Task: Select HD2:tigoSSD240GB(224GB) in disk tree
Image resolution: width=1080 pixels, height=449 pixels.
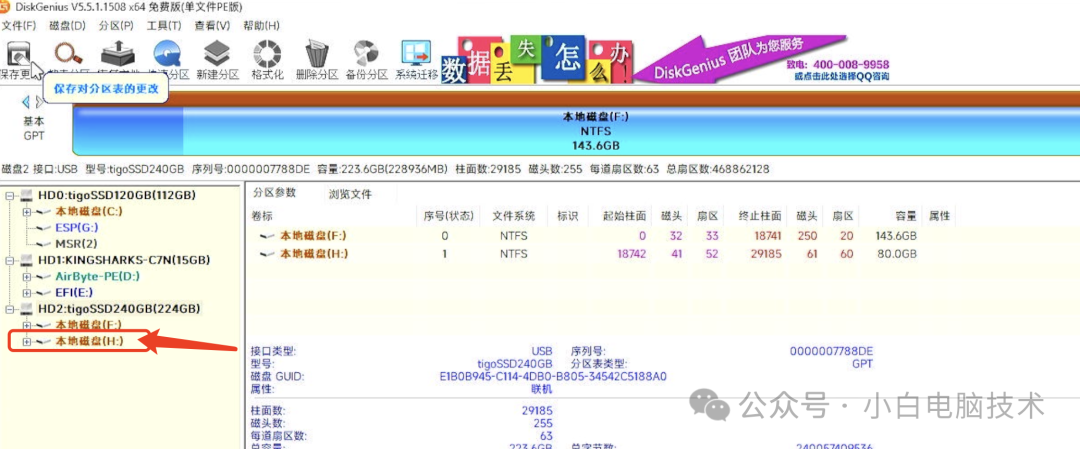Action: (117, 308)
